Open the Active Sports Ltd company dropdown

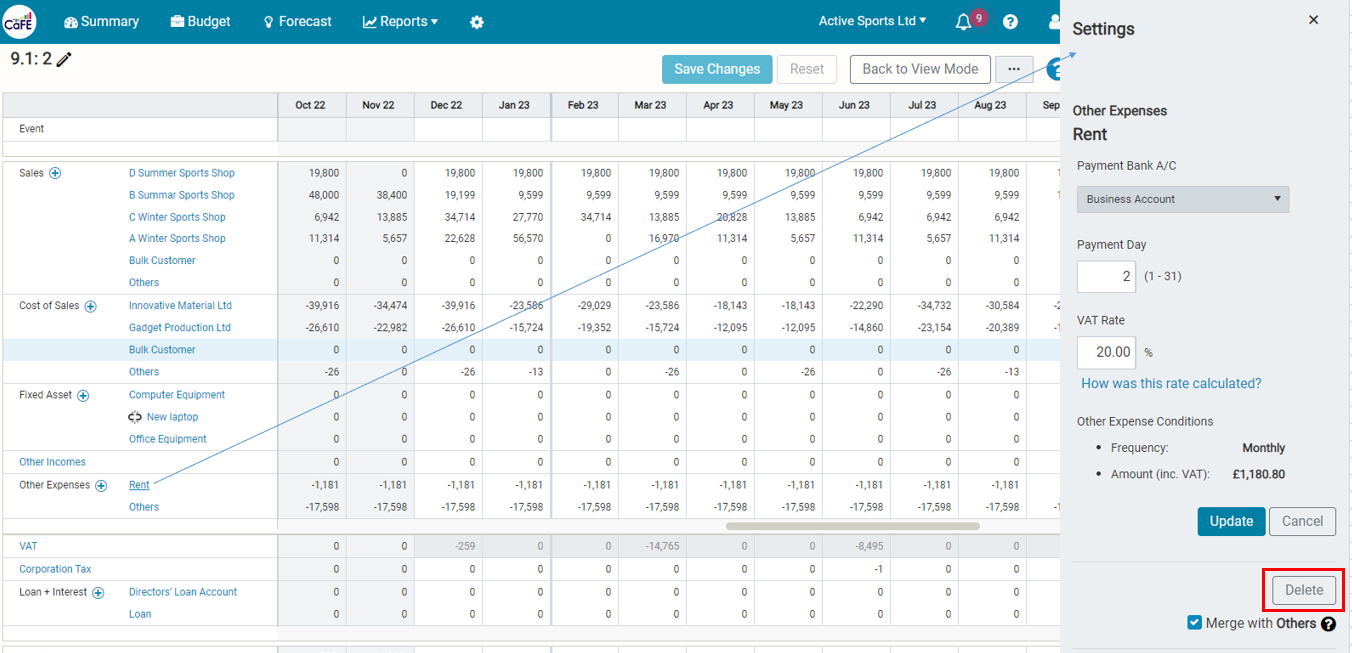pos(872,21)
